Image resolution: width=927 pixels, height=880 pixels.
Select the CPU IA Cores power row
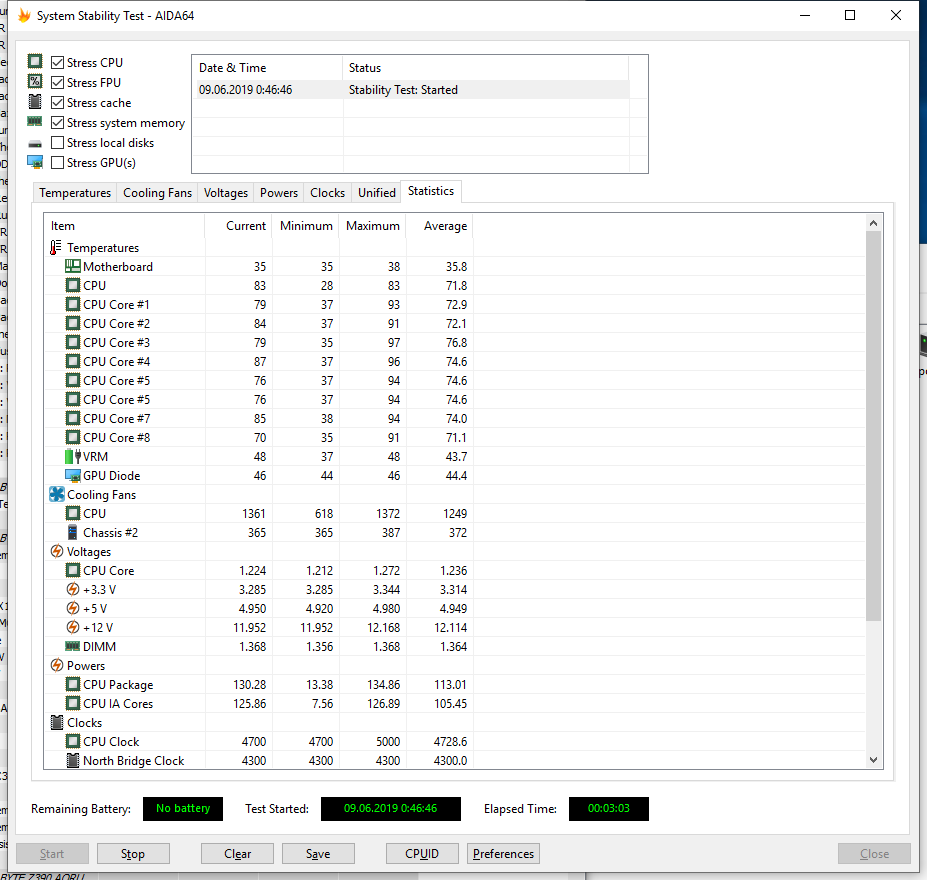(x=259, y=703)
